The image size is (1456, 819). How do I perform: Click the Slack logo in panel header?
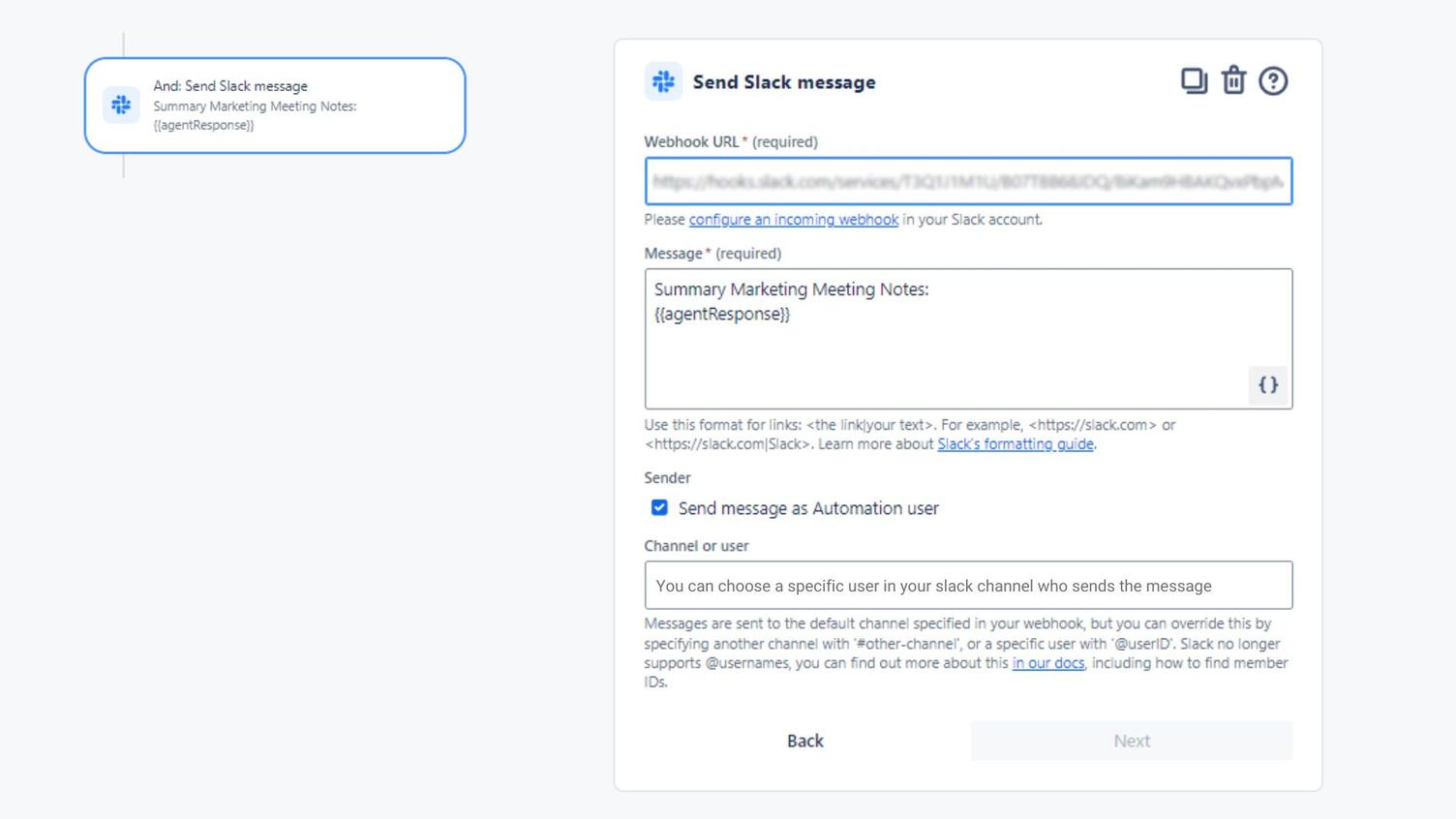click(x=663, y=82)
